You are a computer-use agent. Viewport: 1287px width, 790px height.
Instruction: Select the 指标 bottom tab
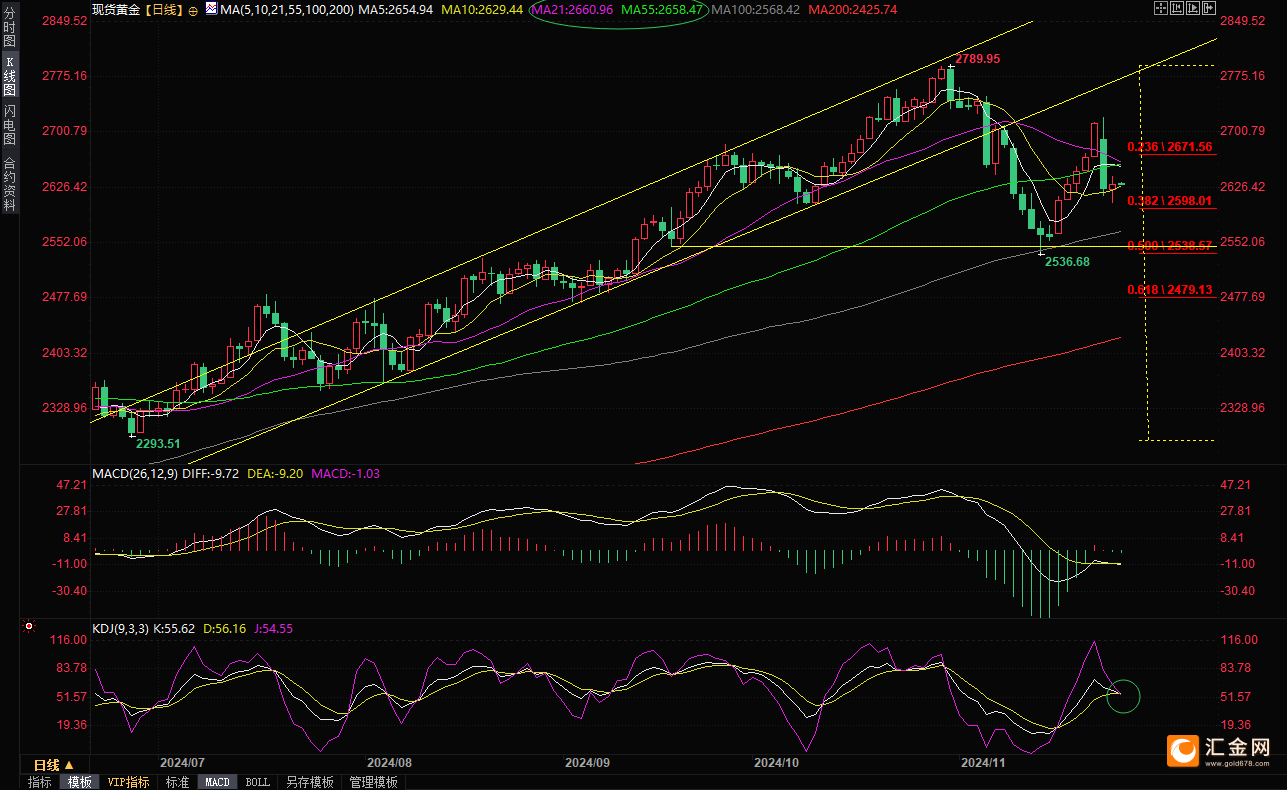[40, 782]
